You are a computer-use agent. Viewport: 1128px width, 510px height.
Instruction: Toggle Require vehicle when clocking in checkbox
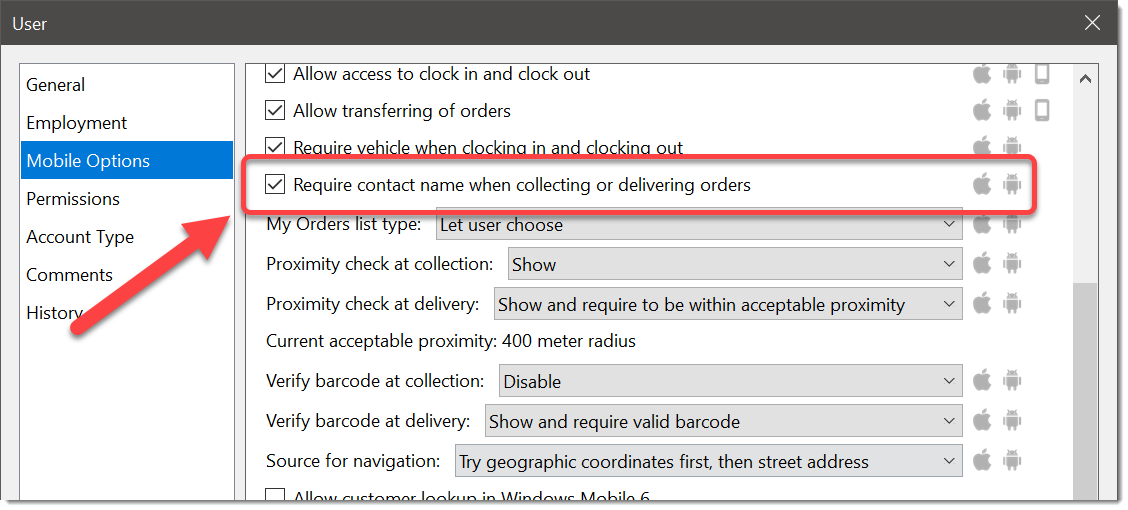275,147
